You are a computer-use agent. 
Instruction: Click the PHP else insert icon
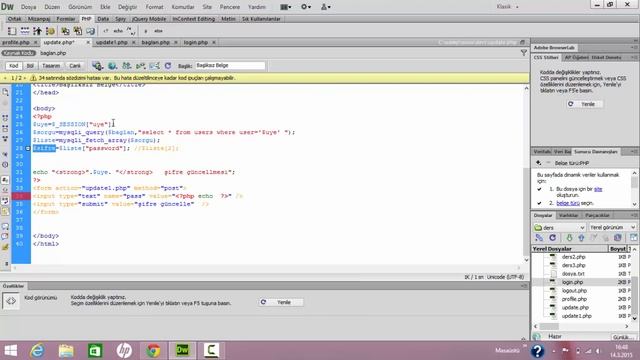158,31
